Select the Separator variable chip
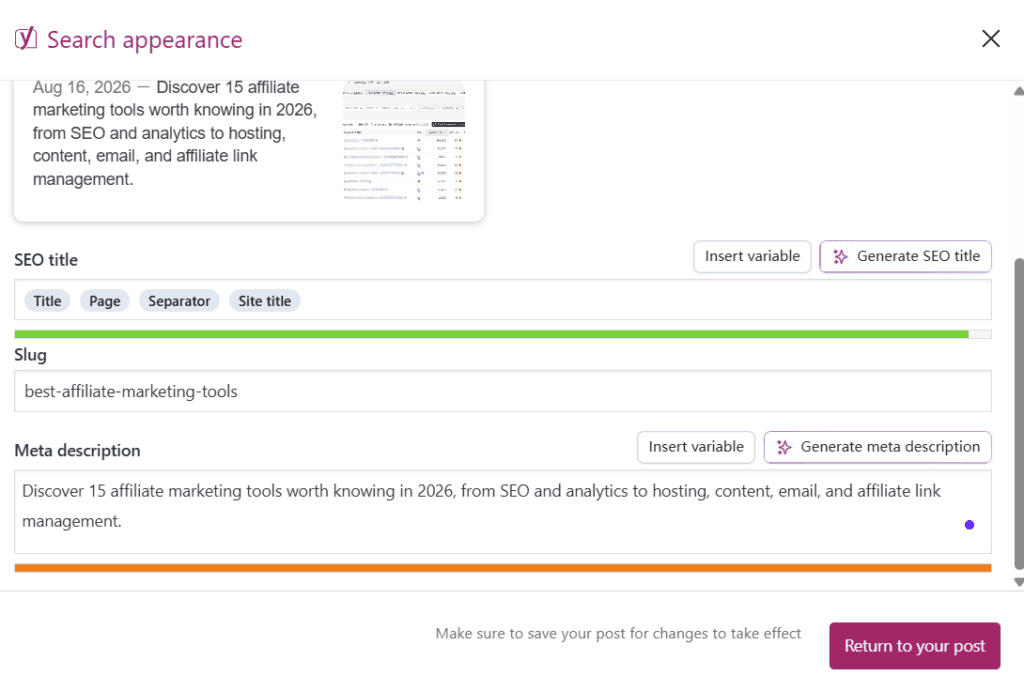This screenshot has height=691, width=1024. (179, 301)
